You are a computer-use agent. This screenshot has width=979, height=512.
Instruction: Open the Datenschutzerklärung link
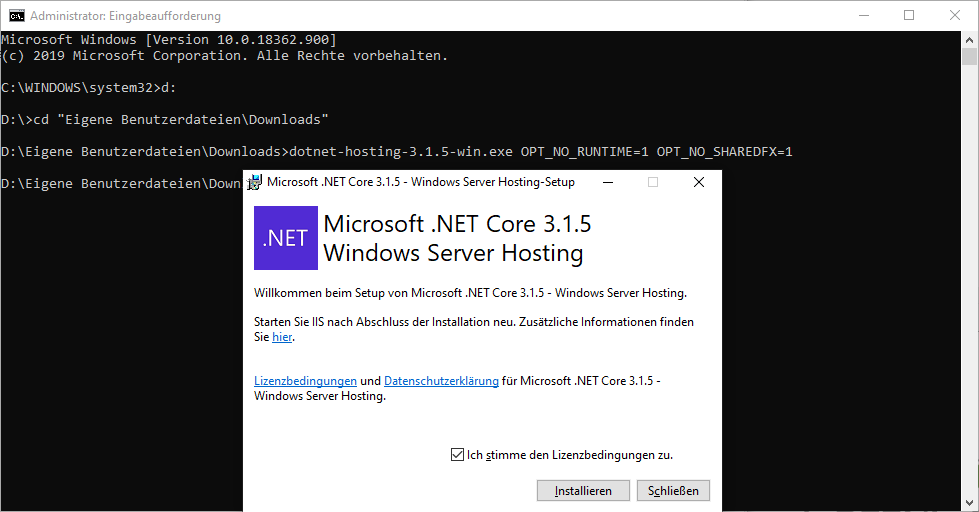[x=441, y=381]
